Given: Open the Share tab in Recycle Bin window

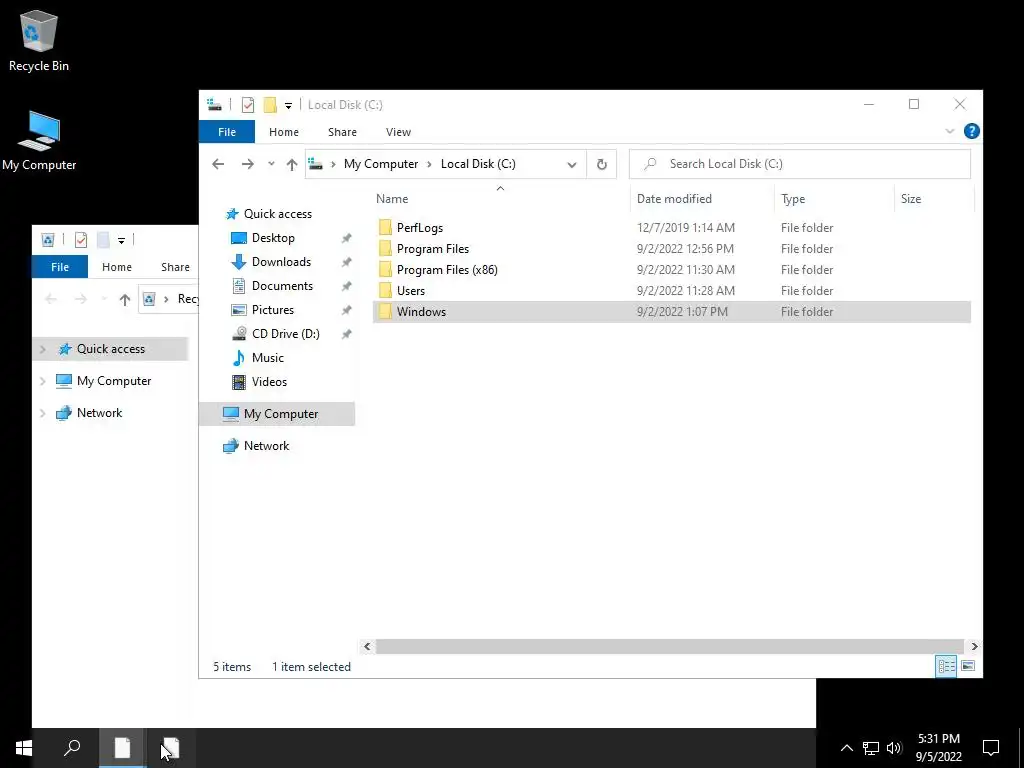Looking at the screenshot, I should click(175, 266).
